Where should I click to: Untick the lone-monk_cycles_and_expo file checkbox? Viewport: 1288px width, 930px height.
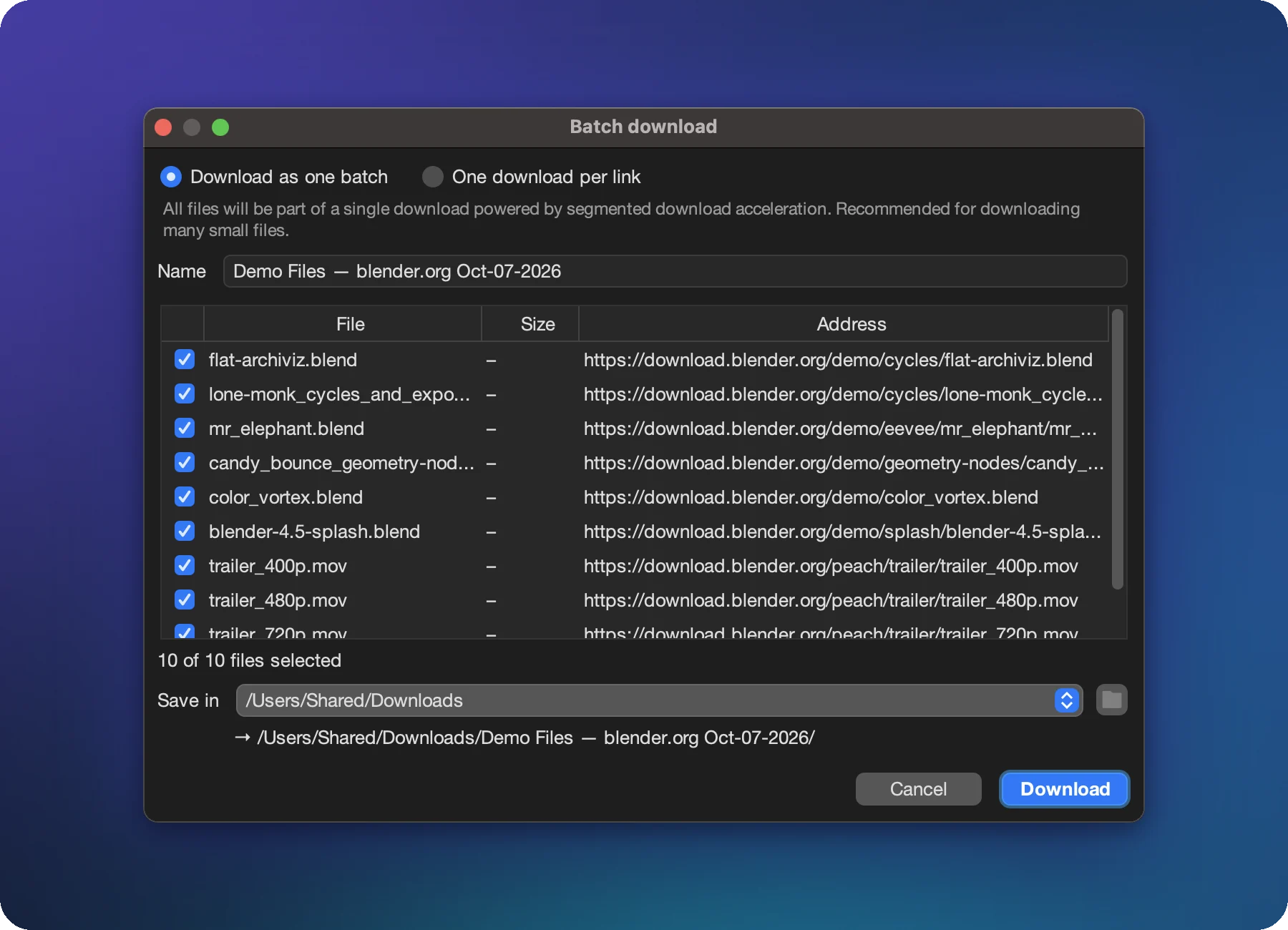(185, 393)
